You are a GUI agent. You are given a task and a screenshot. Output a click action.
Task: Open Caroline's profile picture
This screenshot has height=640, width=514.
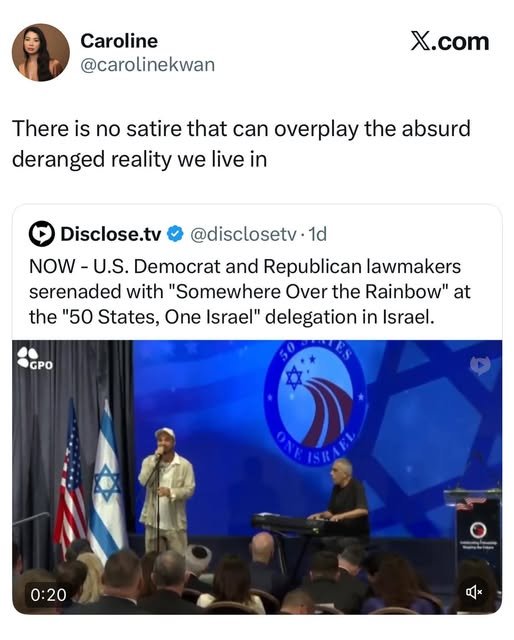click(x=40, y=53)
